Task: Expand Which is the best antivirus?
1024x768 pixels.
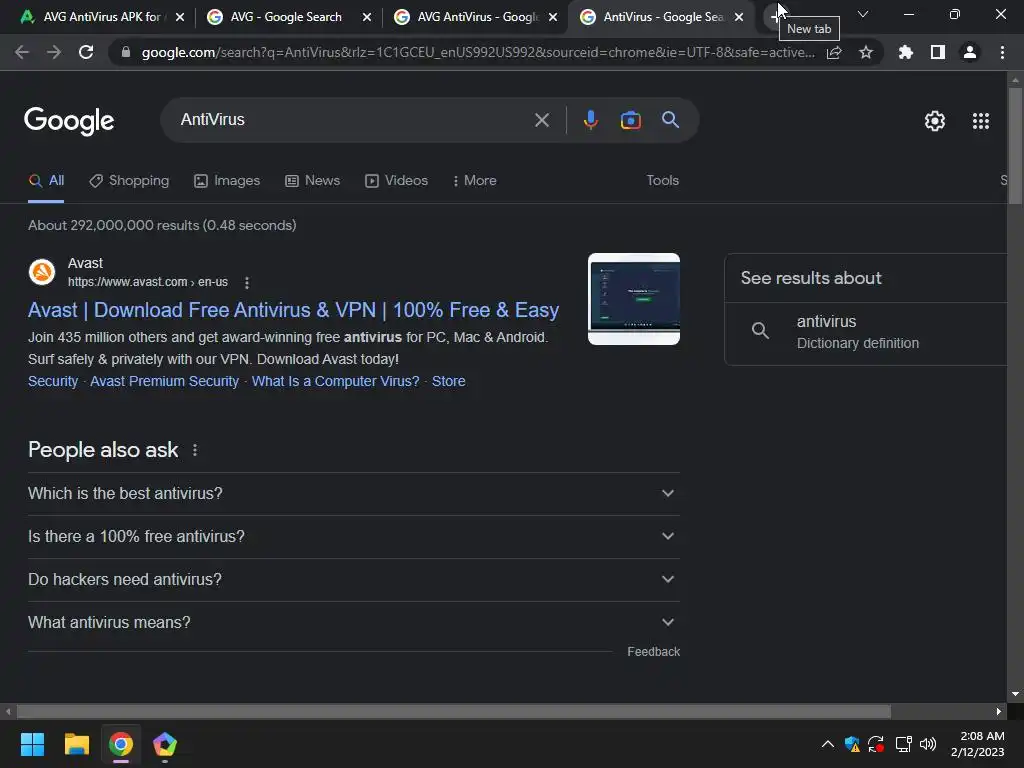Action: pos(353,494)
